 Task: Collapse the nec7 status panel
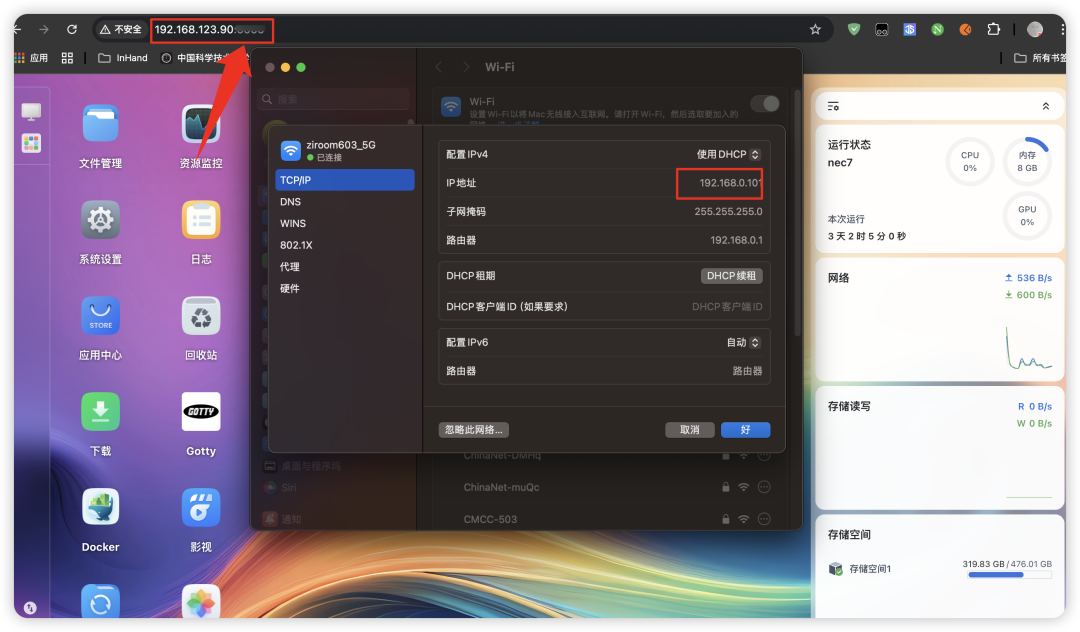1046,105
